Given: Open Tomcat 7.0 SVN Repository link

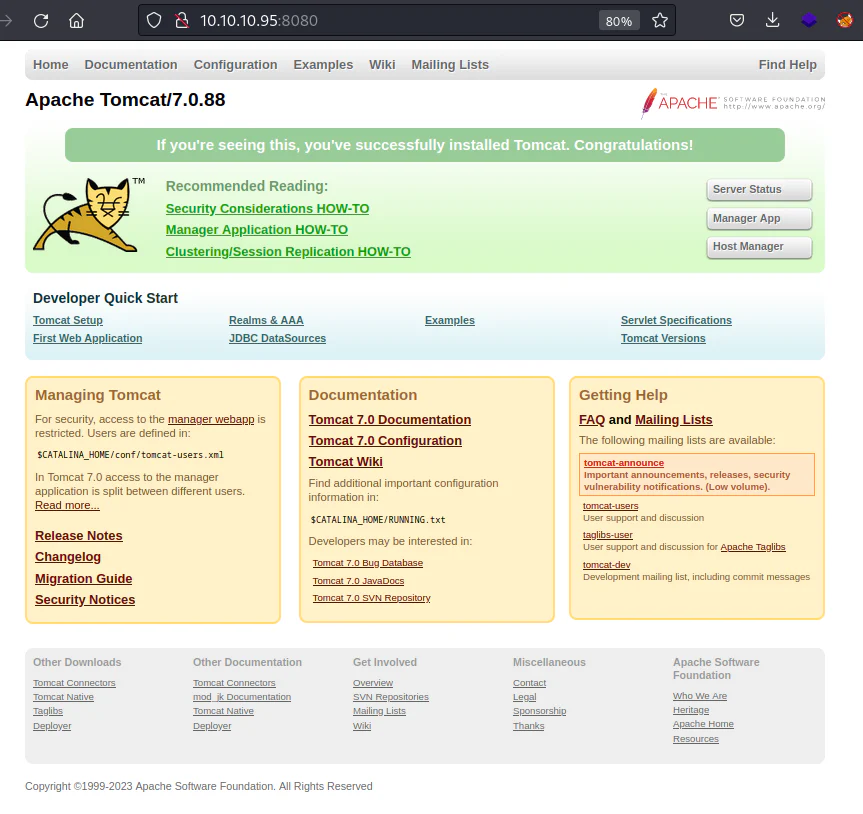Looking at the screenshot, I should (372, 598).
